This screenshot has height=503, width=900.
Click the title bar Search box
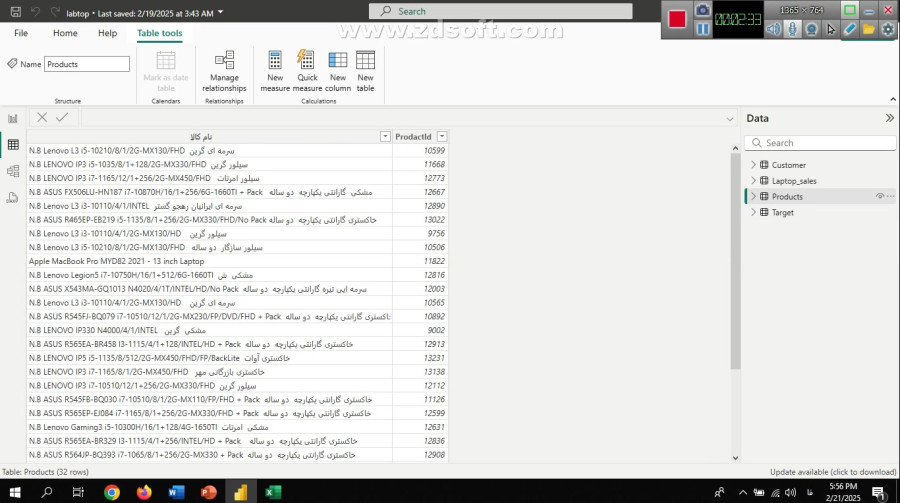[x=501, y=11]
